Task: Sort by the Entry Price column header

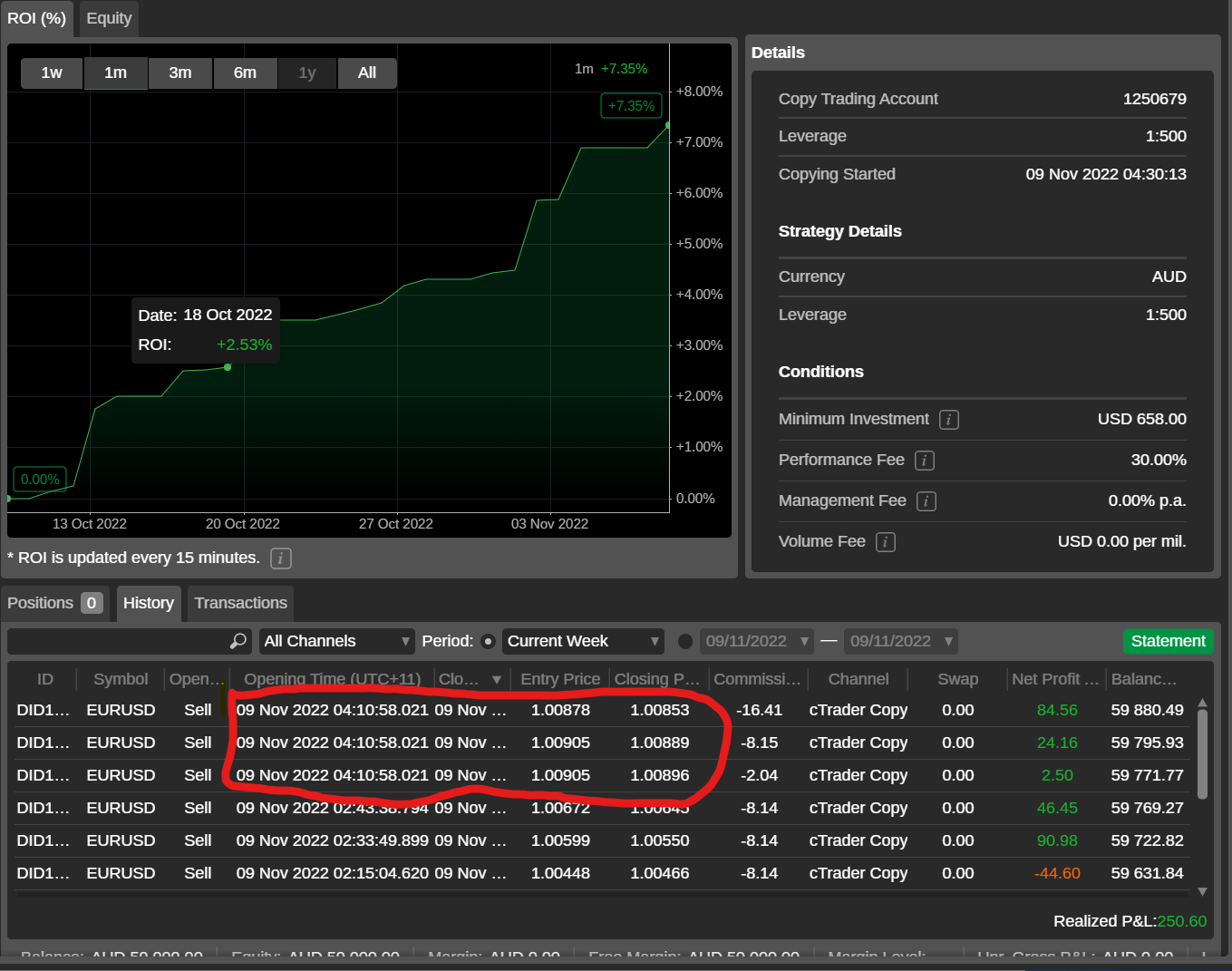Action: coord(560,680)
